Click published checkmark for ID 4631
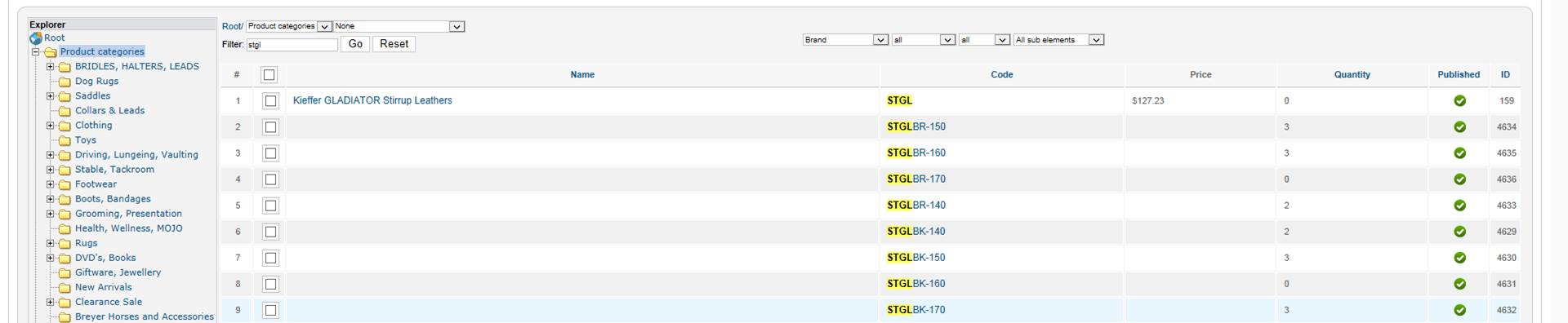Screen dimensions: 1568x323 [1459, 284]
